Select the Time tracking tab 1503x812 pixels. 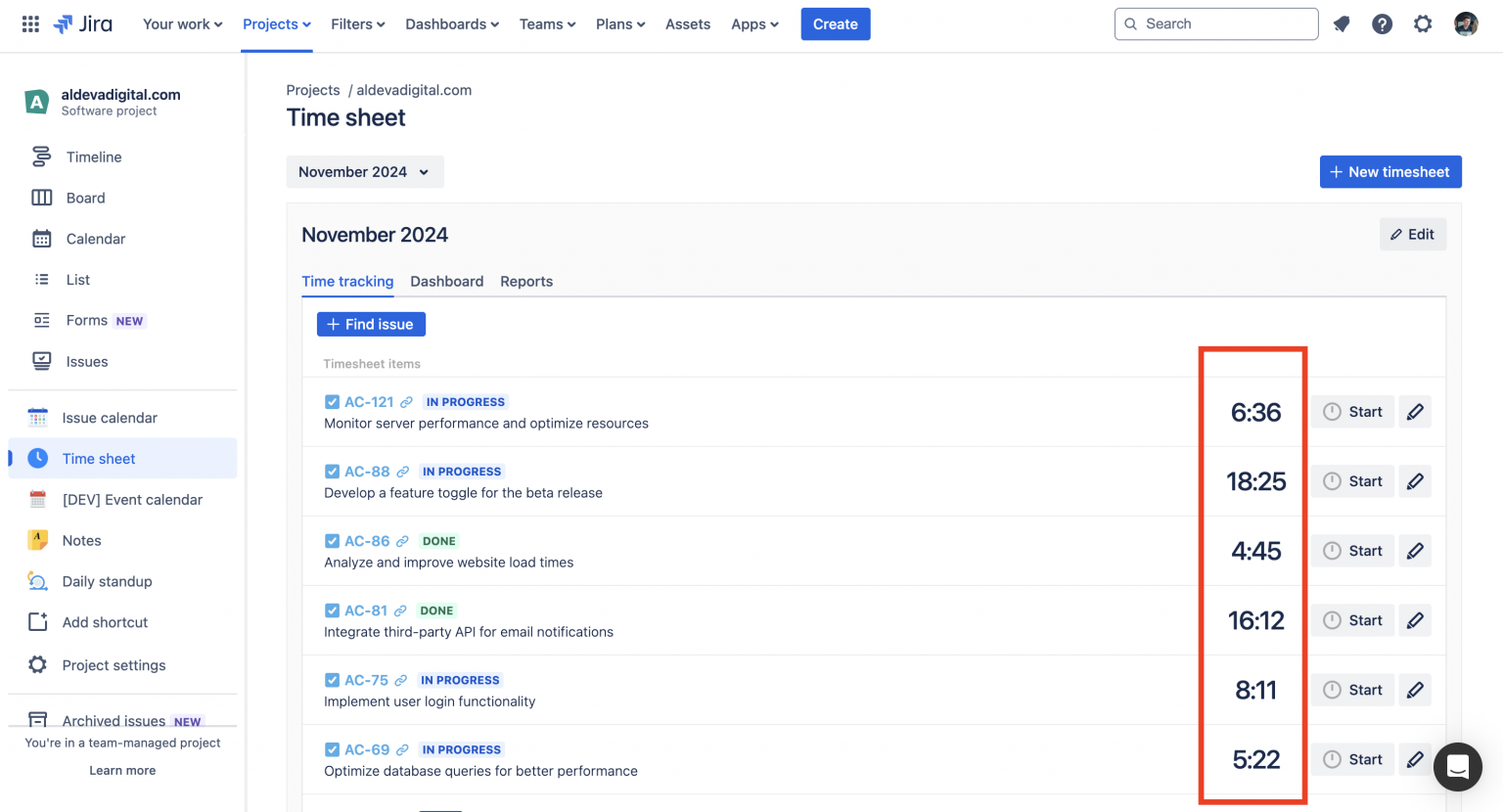point(347,282)
